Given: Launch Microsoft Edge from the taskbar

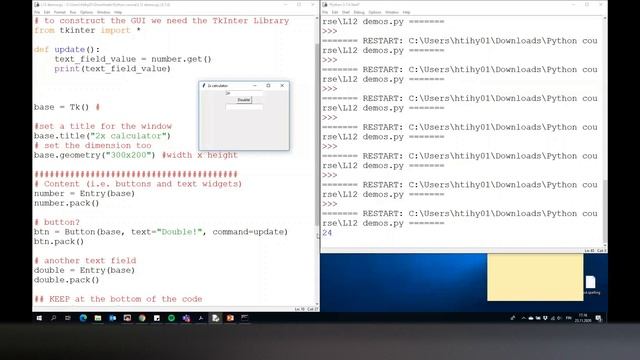Looking at the screenshot, I should pyautogui.click(x=83, y=318).
